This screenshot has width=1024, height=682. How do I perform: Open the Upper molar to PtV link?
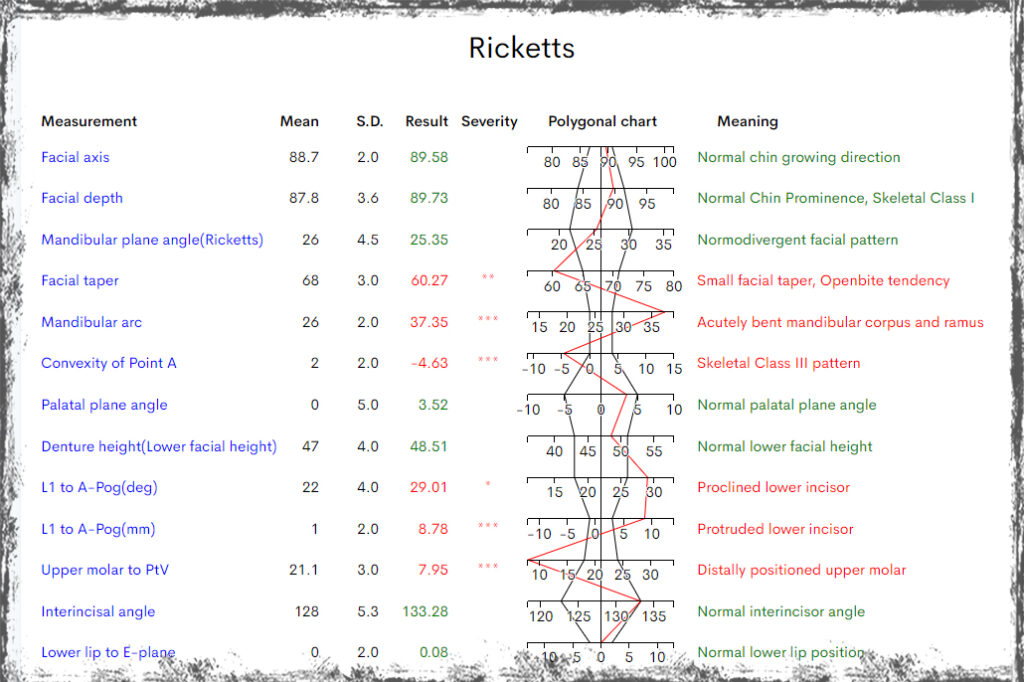tap(103, 570)
